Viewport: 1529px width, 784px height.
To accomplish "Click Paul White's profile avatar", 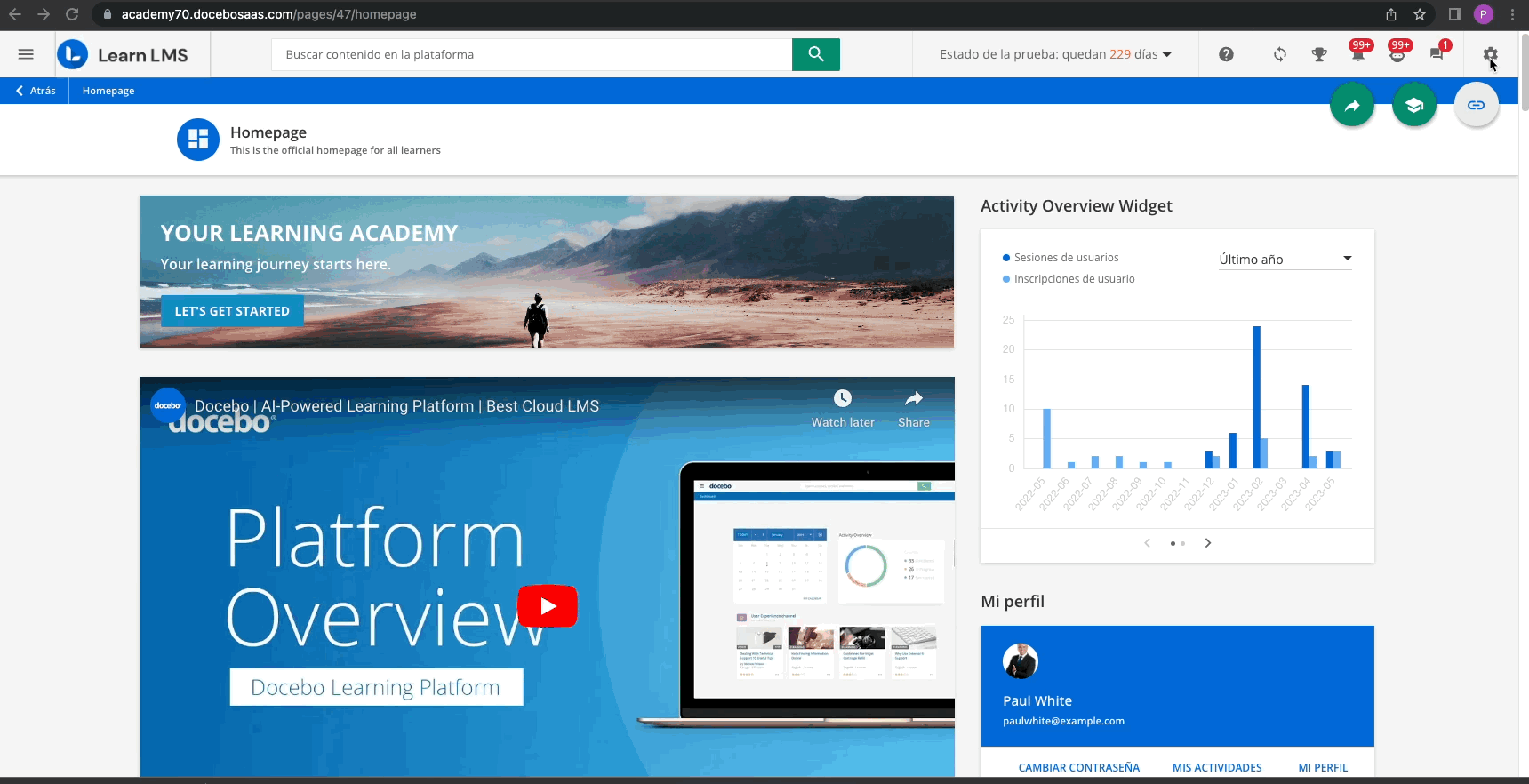I will (1021, 661).
